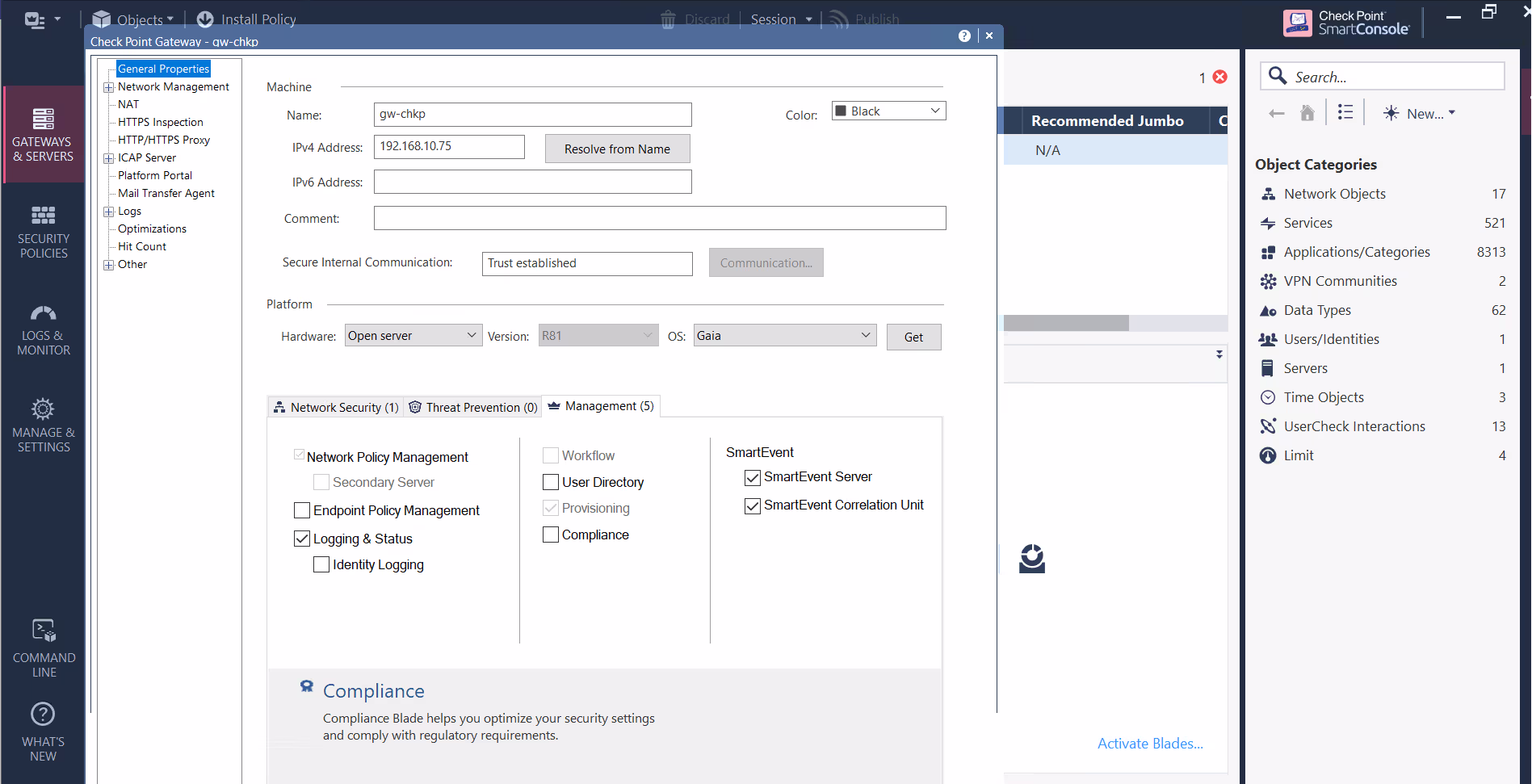Enable User Directory checkbox
Screen dimensions: 1532x784
(x=551, y=482)
